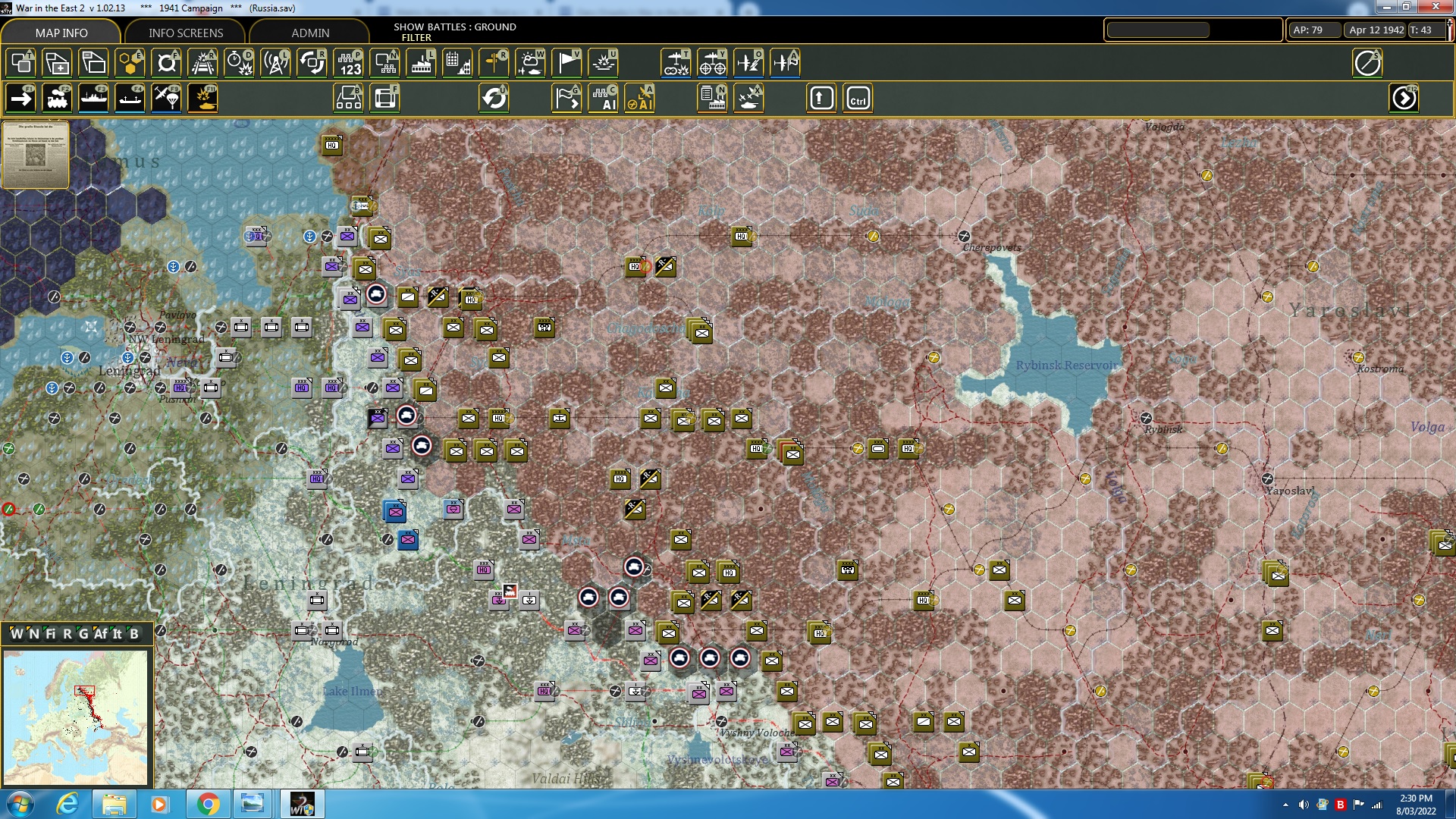Image resolution: width=1456 pixels, height=819 pixels.
Task: Click the plane with flag icon (A)
Action: 785,63
